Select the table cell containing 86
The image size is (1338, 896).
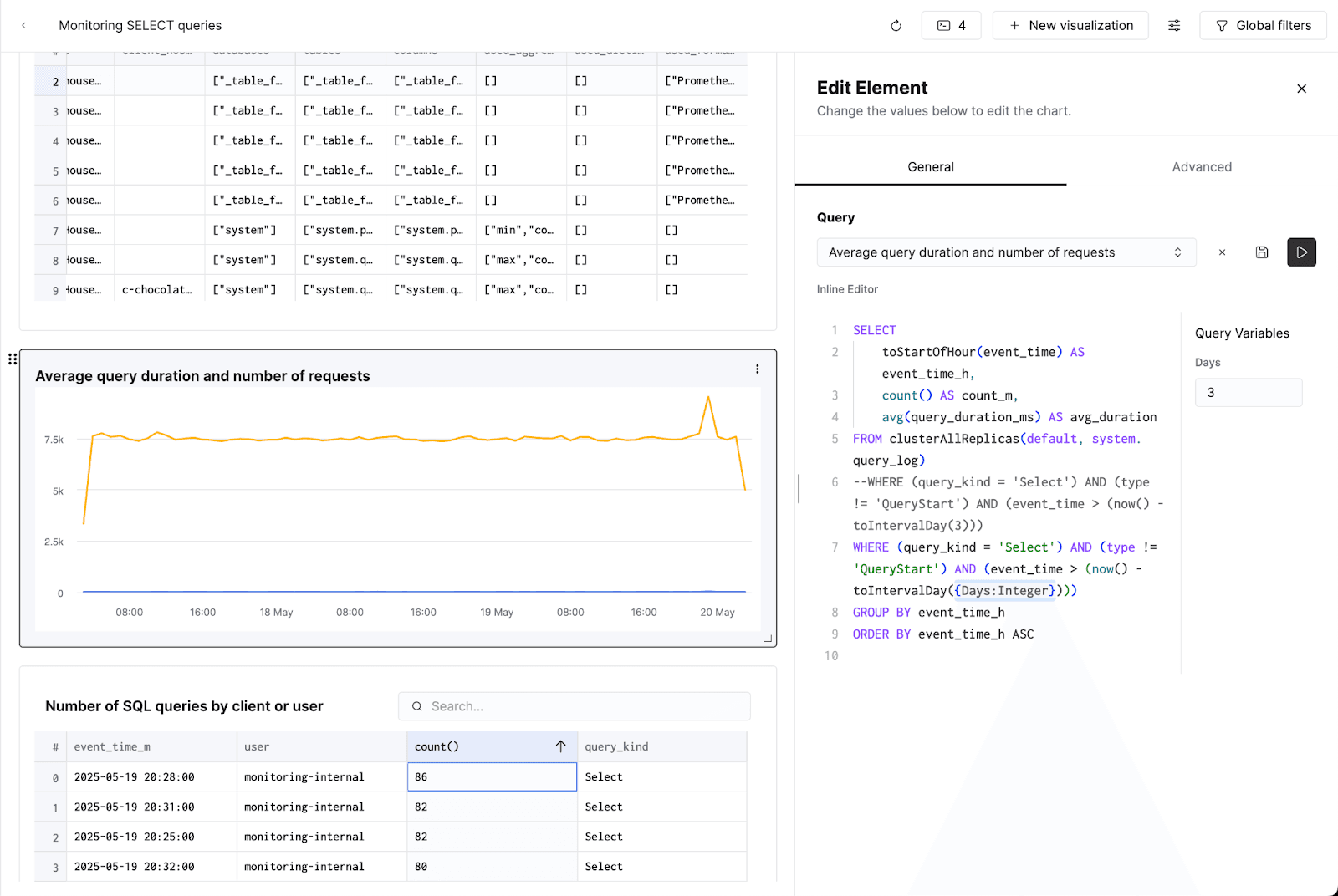coord(492,777)
